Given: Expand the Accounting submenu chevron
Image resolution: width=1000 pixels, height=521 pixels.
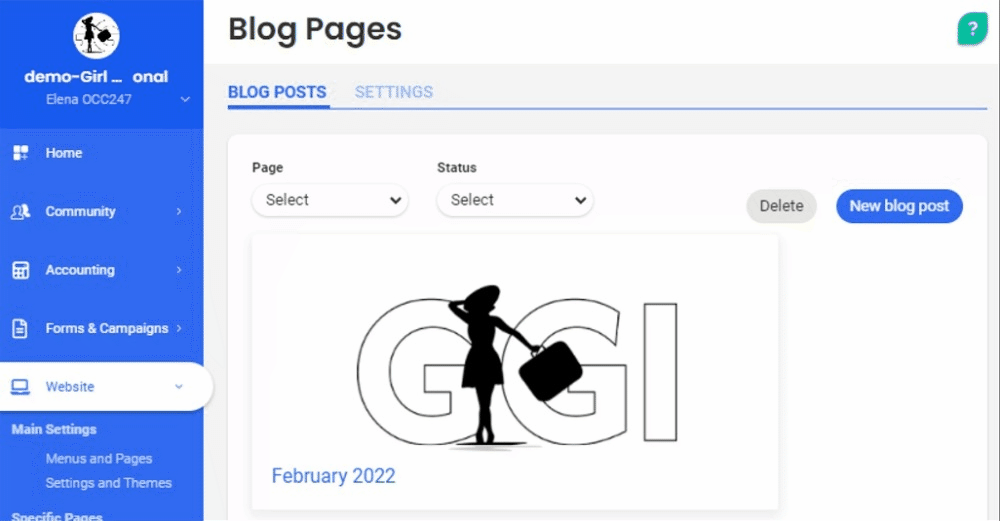Looking at the screenshot, I should click(x=179, y=270).
